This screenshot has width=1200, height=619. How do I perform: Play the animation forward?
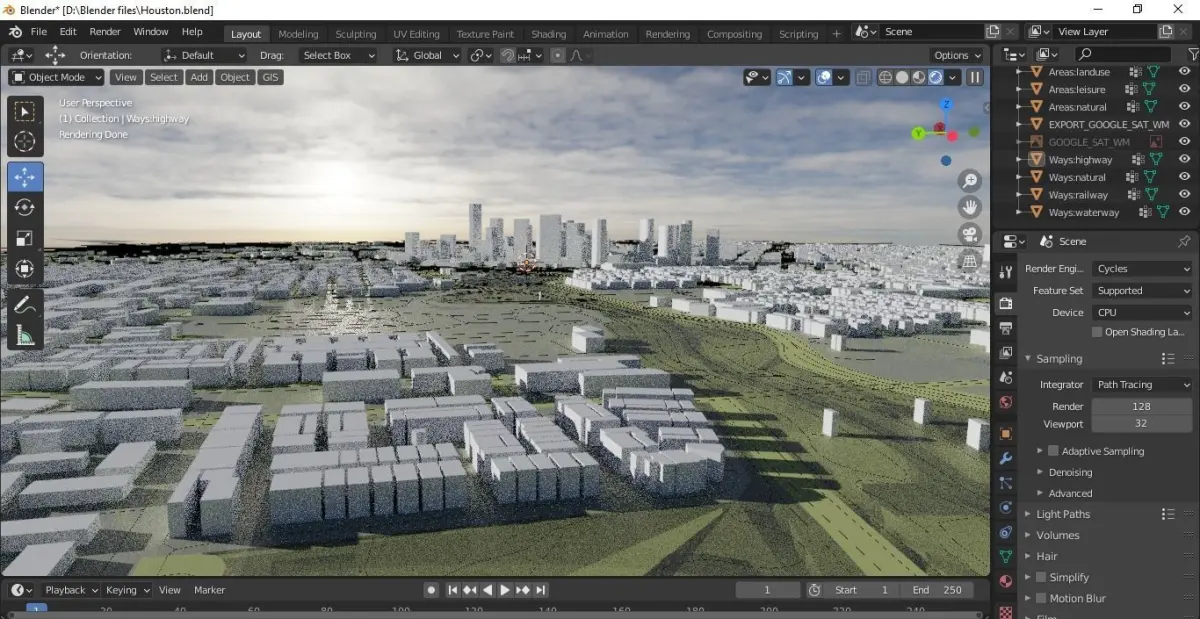pos(505,590)
